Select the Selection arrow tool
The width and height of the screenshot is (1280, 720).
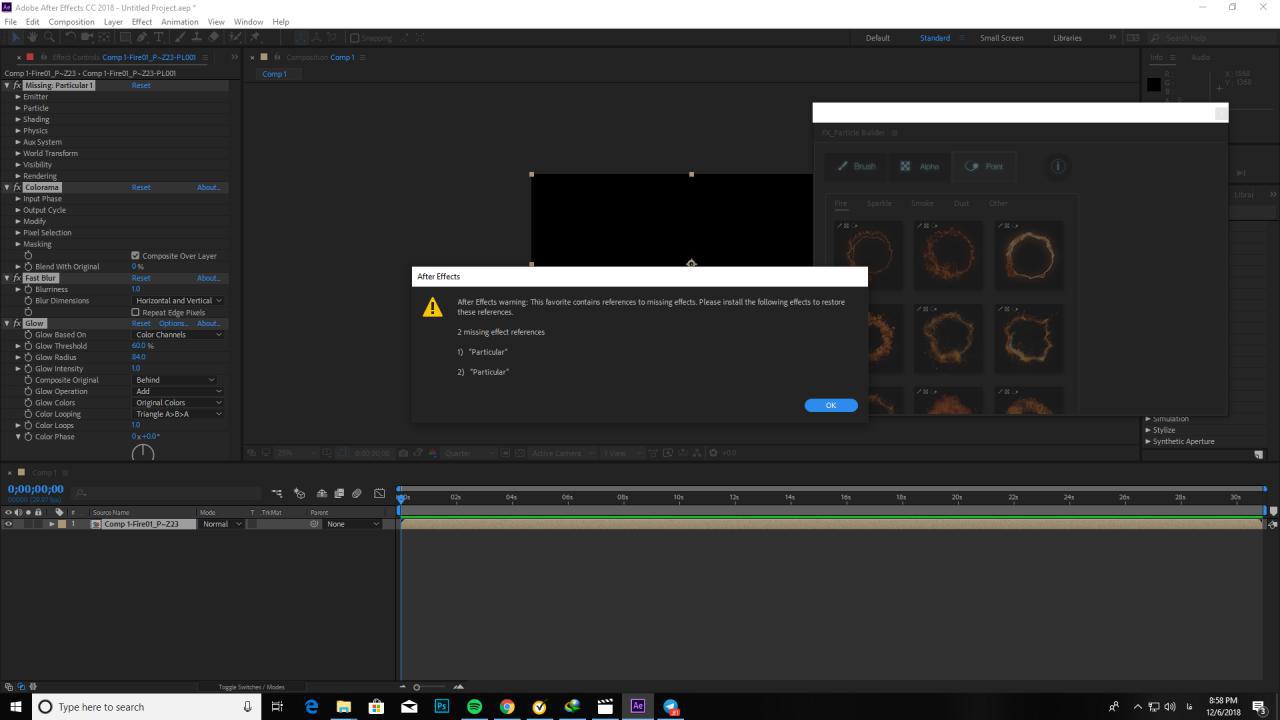click(x=15, y=37)
